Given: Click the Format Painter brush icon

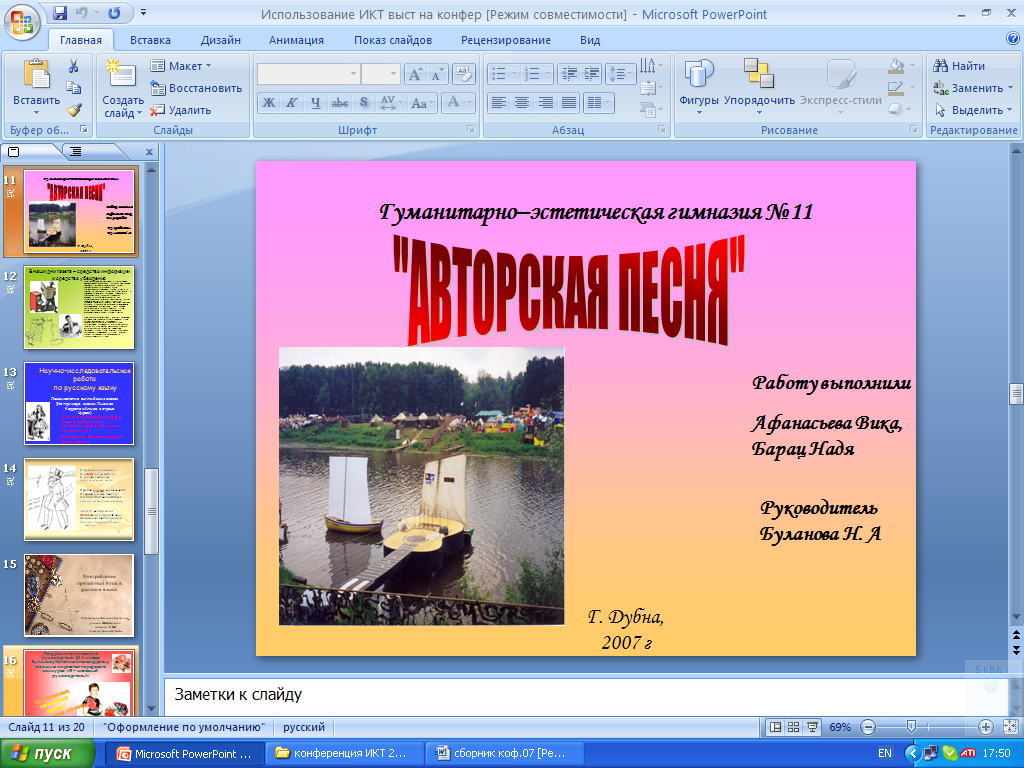Looking at the screenshot, I should coord(74,110).
